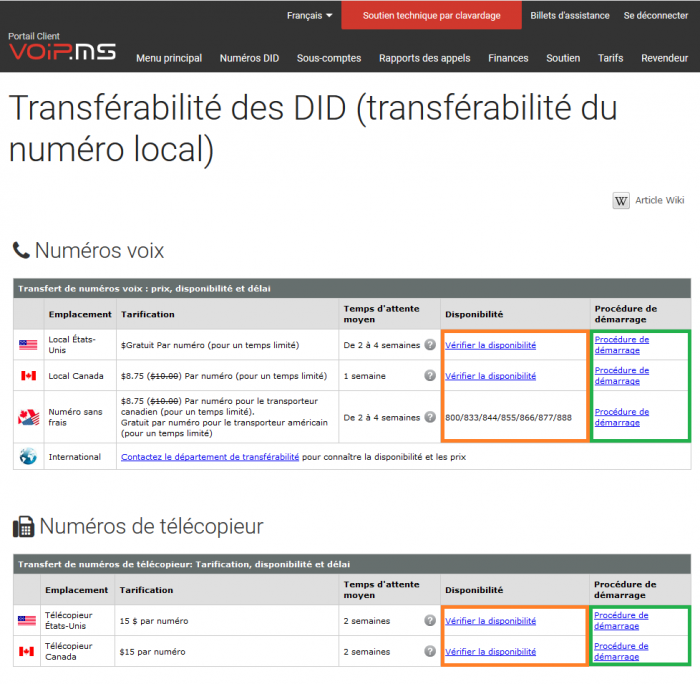Image resolution: width=700 pixels, height=684 pixels.
Task: Open Procédure de démarrage for Local Canada
Action: tap(621, 375)
